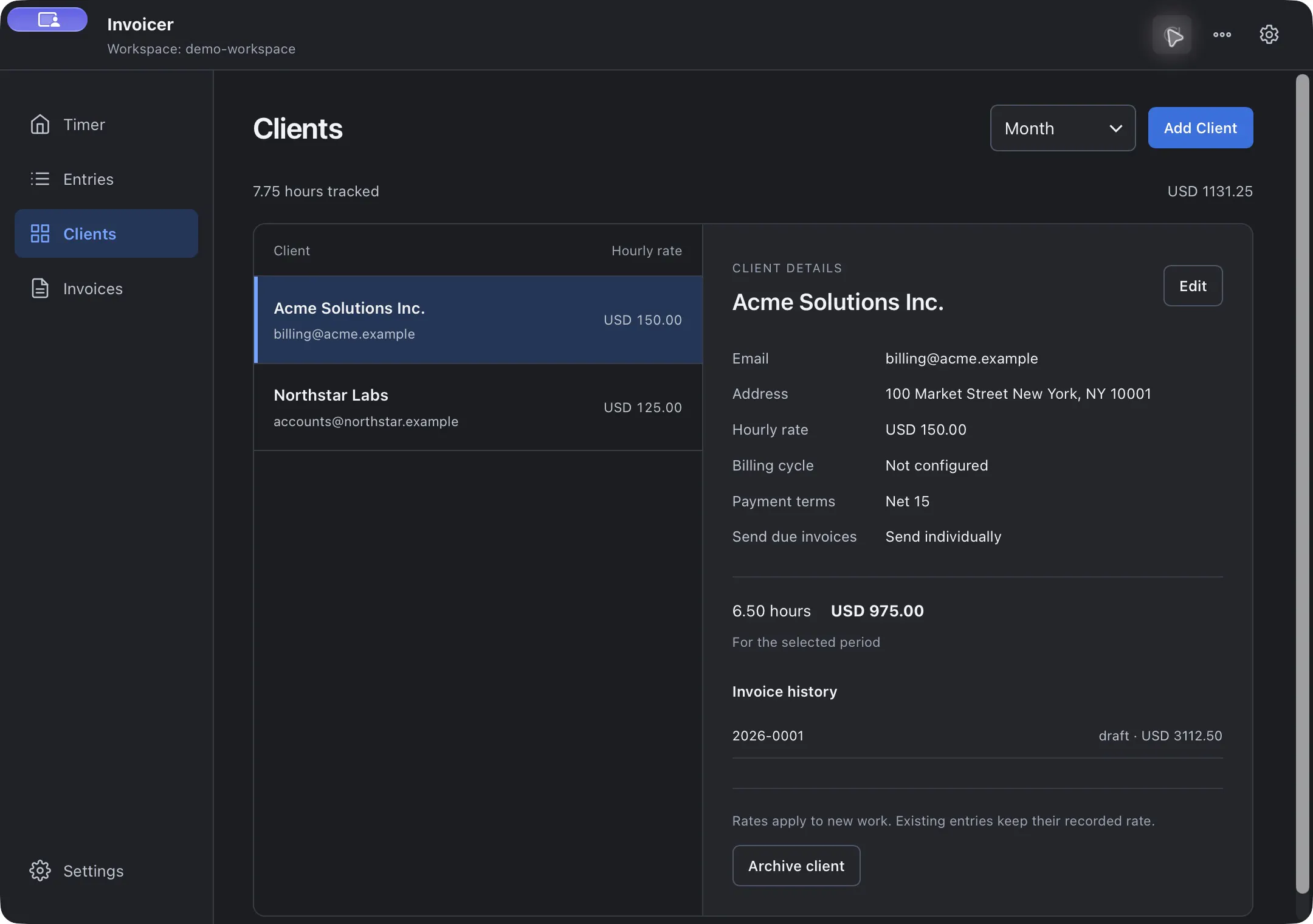1313x924 pixels.
Task: Archive the selected client
Action: pyautogui.click(x=796, y=866)
